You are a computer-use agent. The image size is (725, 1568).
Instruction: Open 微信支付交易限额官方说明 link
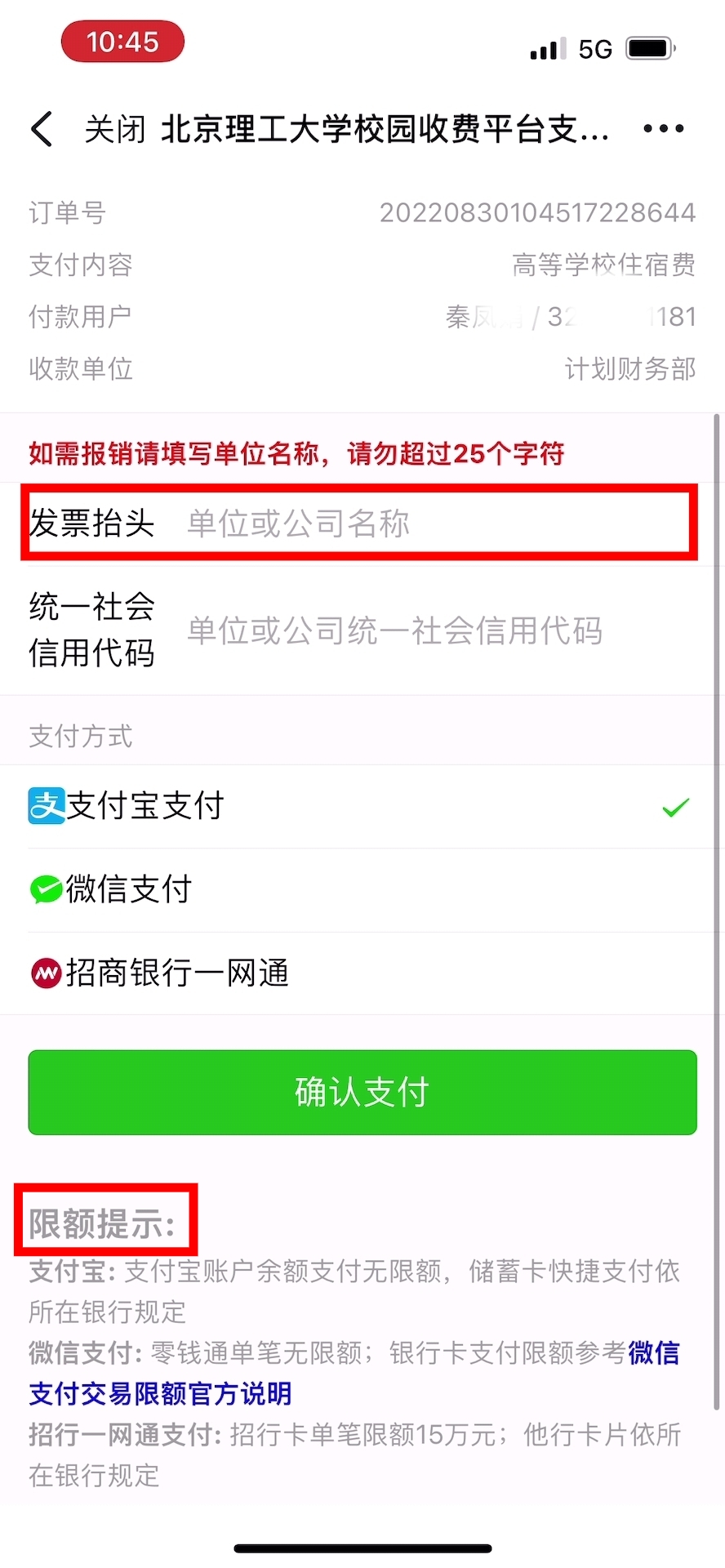tap(354, 1374)
